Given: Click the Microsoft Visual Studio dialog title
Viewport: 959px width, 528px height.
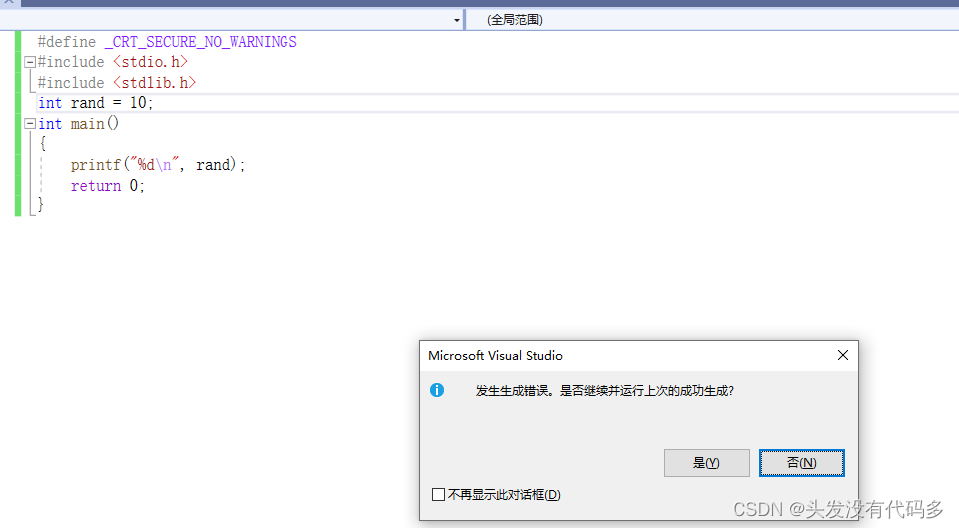Looking at the screenshot, I should (495, 355).
